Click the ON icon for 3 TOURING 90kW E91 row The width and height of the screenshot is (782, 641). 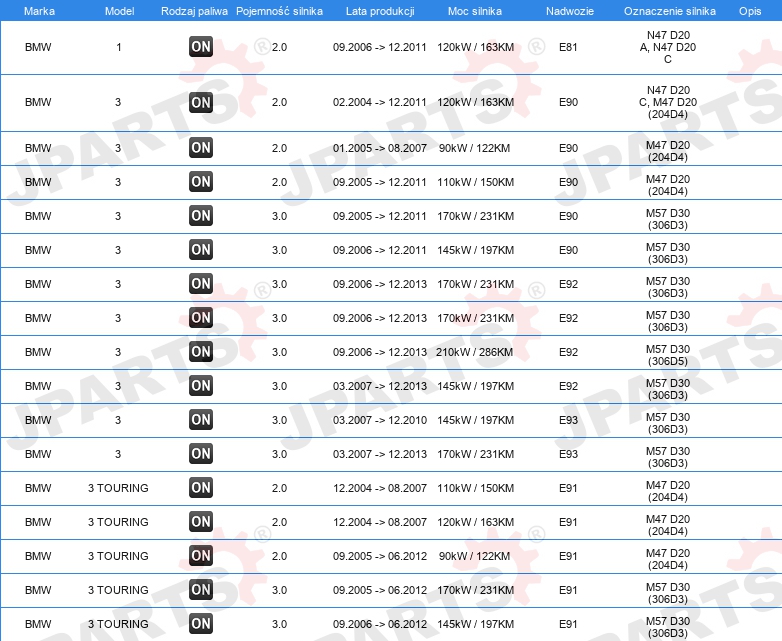201,555
